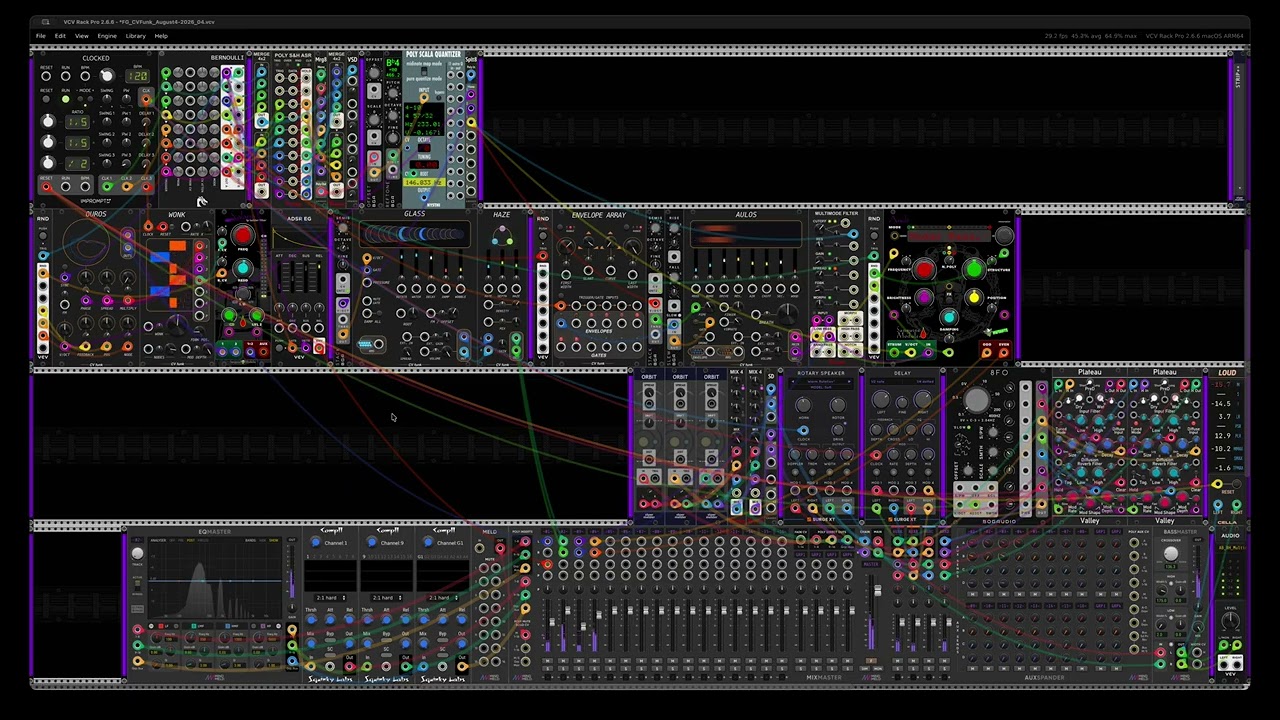Click the Delay module LEFT knob
Image resolution: width=1280 pixels, height=720 pixels.
click(x=880, y=401)
